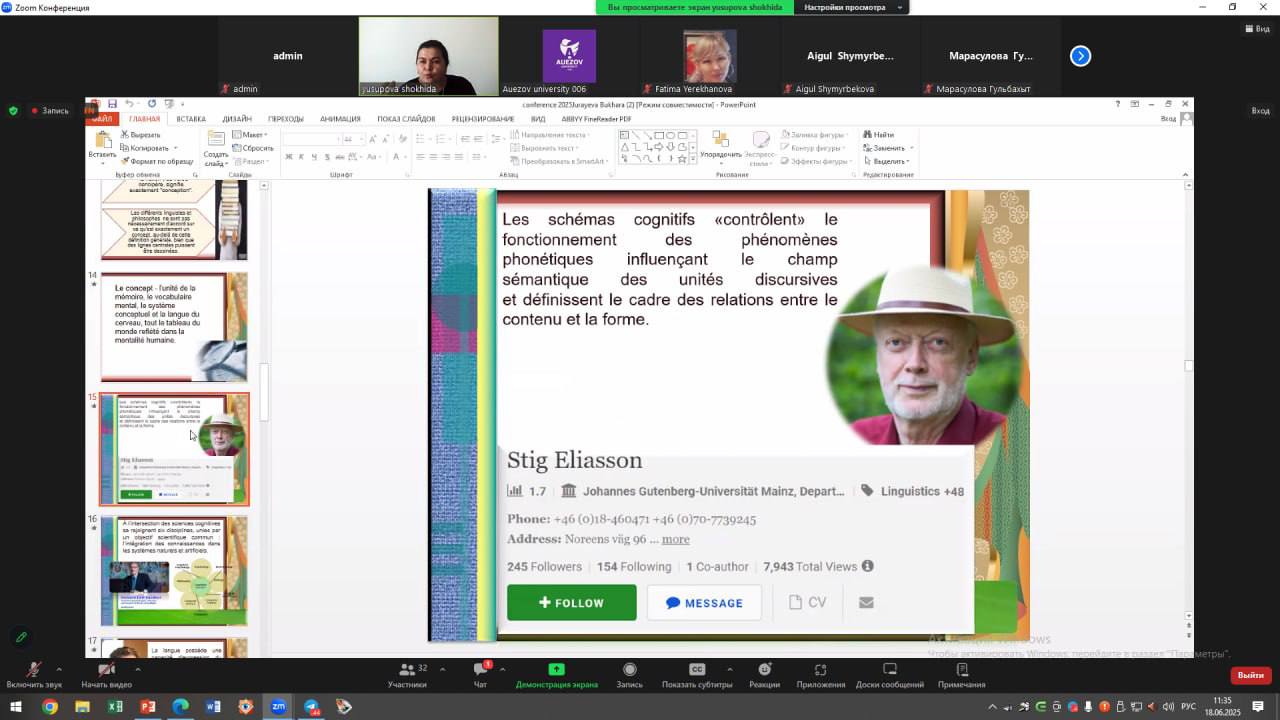Screen dimensions: 1280x720
Task: Open Notes (Примечания) in Zoom
Action: tap(961, 675)
